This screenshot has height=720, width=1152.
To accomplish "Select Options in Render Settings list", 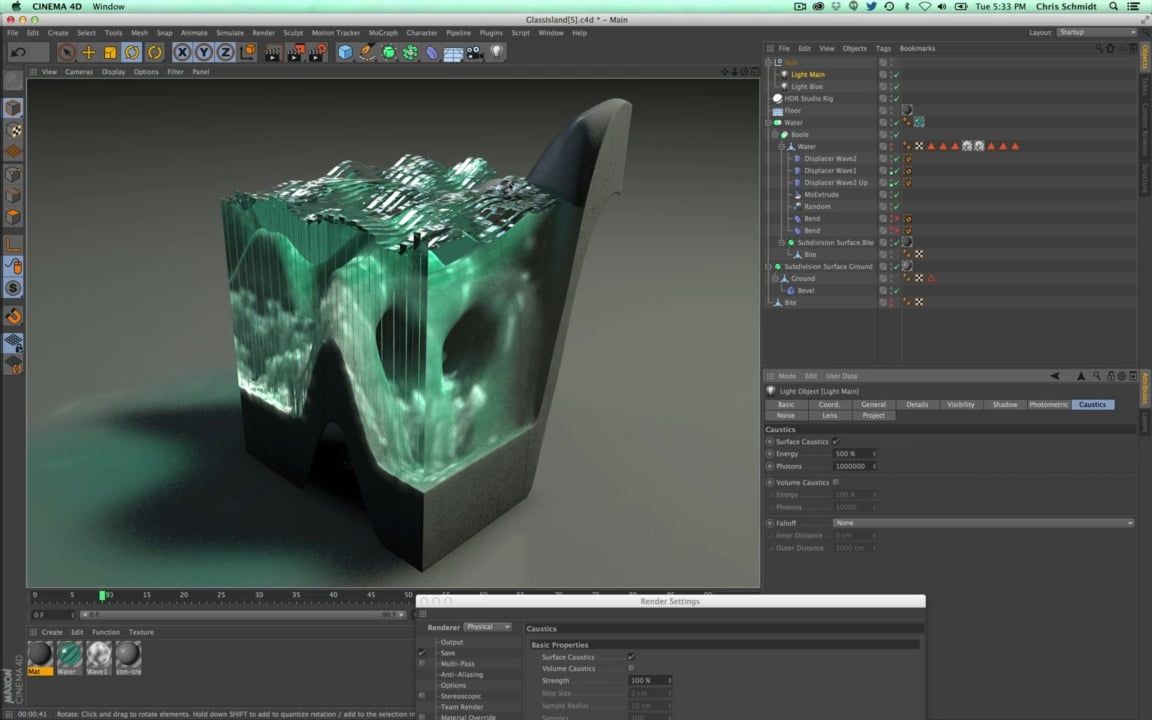I will coord(453,685).
